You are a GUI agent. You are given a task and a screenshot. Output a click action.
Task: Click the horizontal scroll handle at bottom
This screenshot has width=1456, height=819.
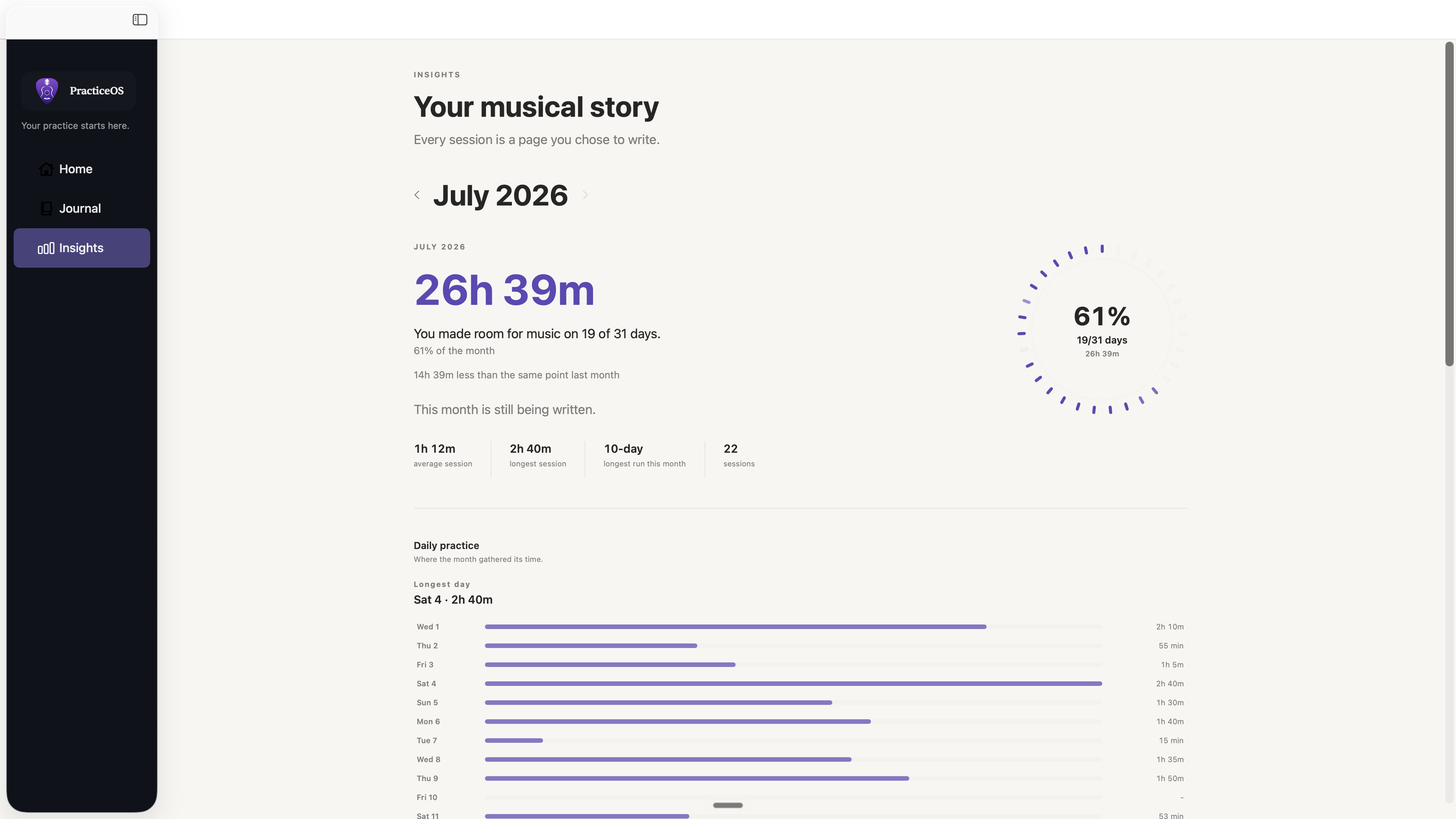pyautogui.click(x=728, y=805)
